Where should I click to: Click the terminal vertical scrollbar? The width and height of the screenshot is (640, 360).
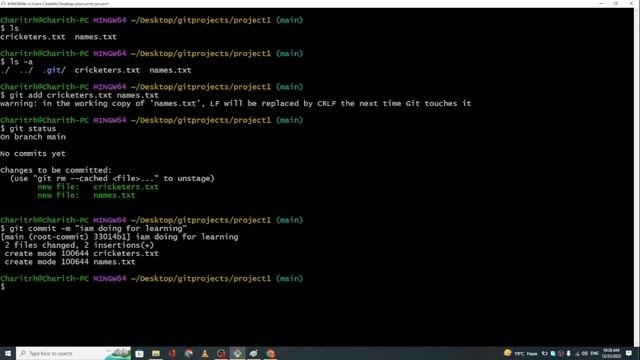[637, 177]
